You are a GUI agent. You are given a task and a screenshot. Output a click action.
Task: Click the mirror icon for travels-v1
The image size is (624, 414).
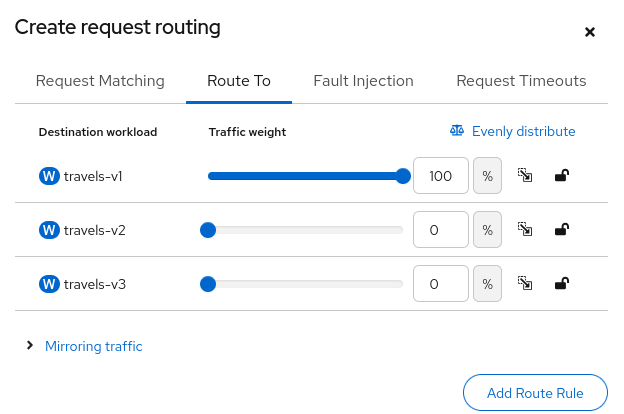pyautogui.click(x=524, y=176)
